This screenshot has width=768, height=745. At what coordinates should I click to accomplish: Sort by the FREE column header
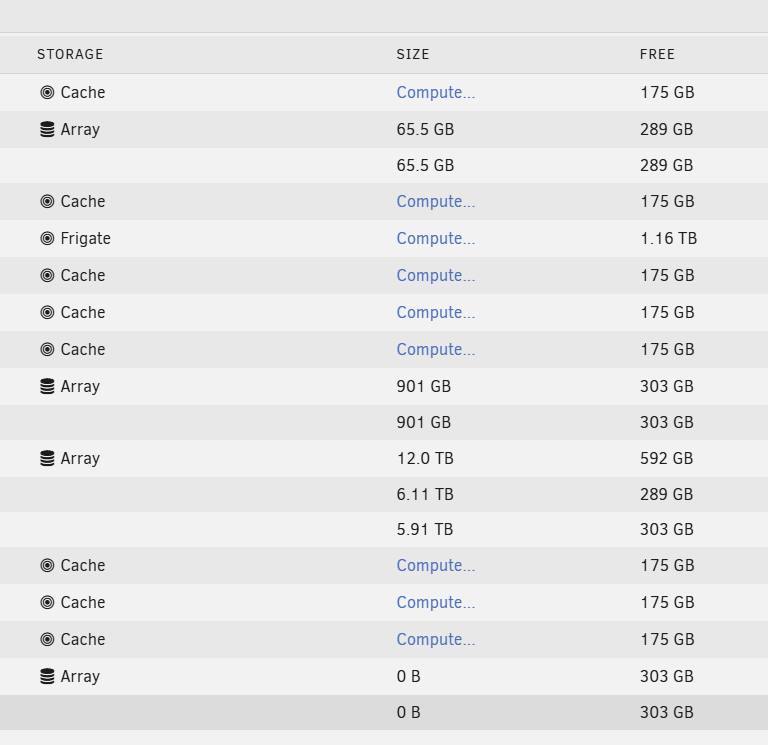pyautogui.click(x=657, y=54)
